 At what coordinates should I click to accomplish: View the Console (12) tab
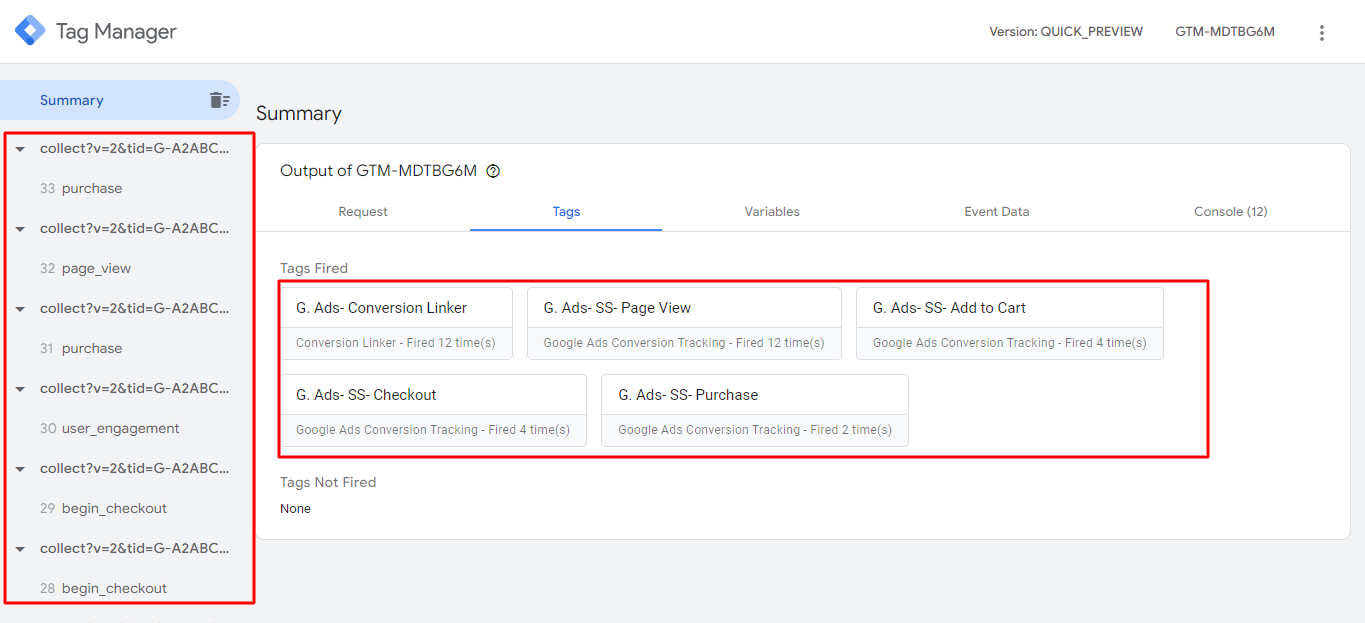[1230, 211]
